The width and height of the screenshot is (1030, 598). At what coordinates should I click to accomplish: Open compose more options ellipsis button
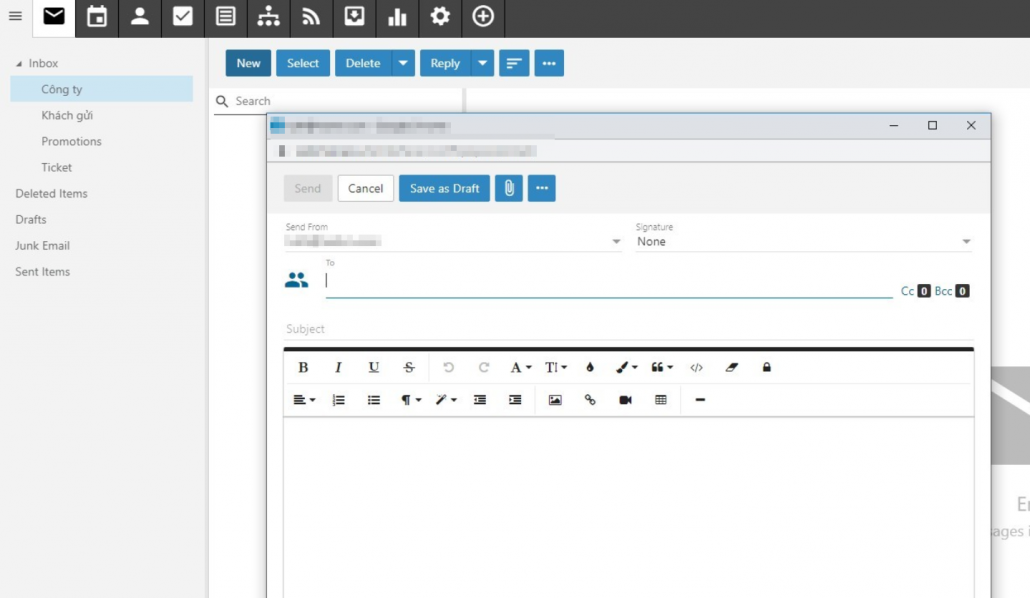[x=542, y=189]
